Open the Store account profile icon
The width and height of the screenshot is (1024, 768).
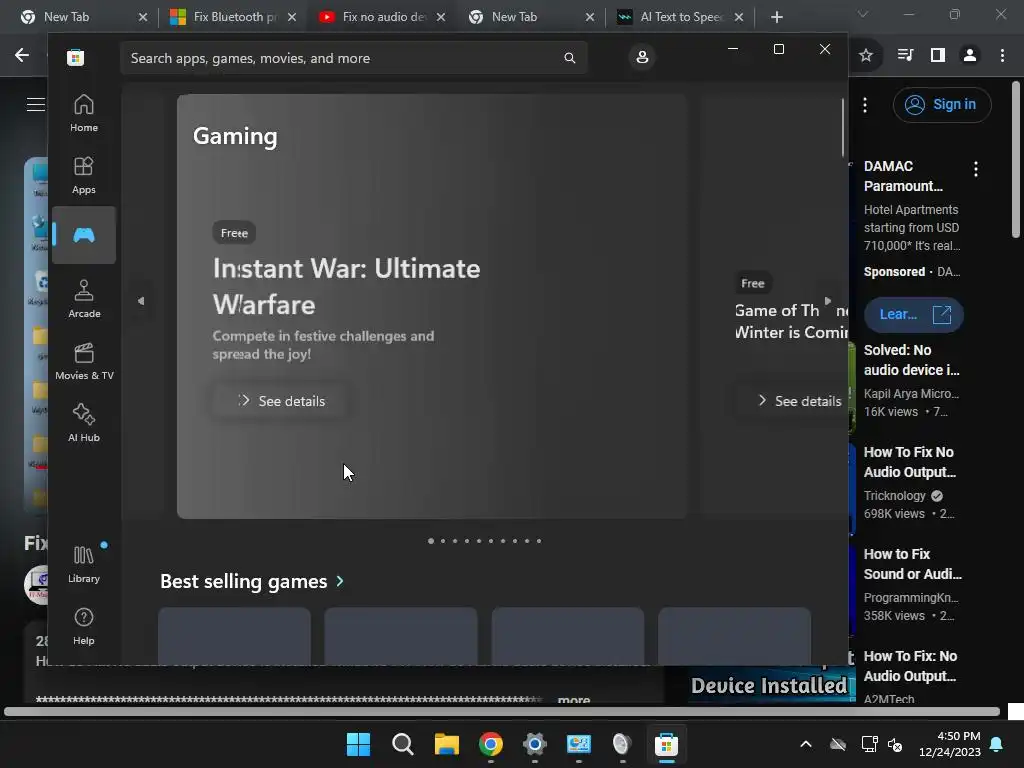pyautogui.click(x=642, y=57)
